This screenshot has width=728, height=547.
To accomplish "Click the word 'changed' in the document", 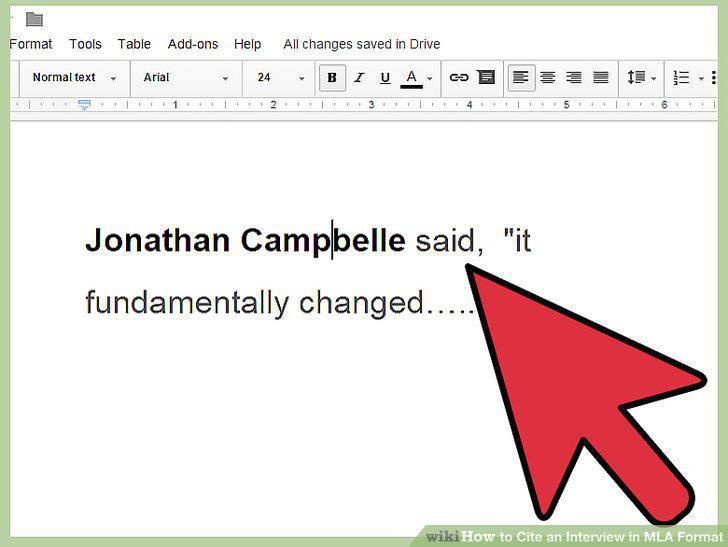I will (361, 305).
